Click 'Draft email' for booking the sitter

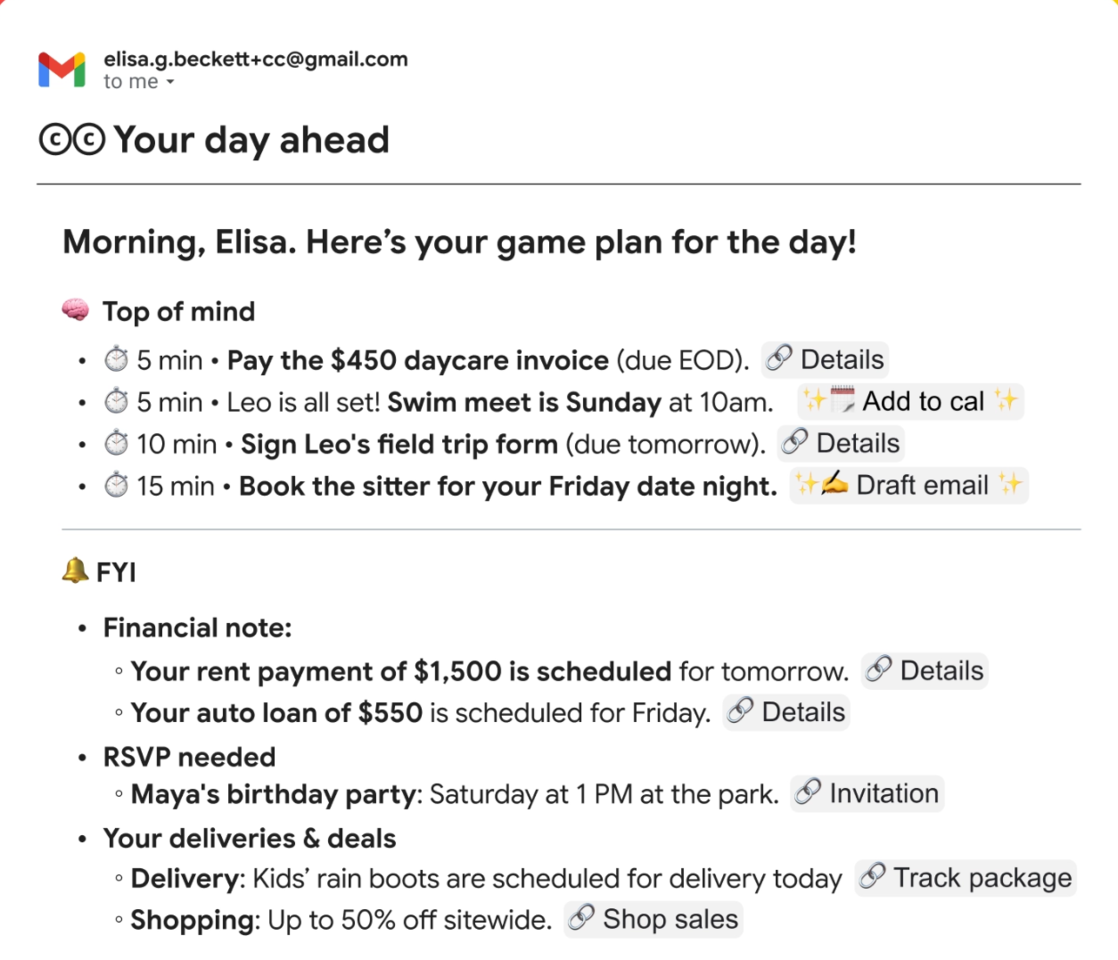click(x=909, y=486)
